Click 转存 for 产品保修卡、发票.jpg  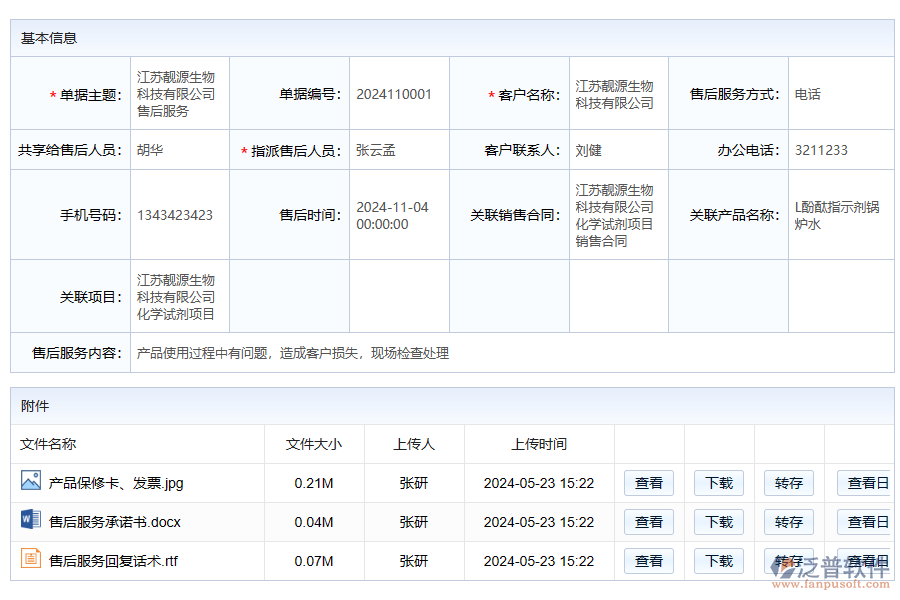point(788,483)
